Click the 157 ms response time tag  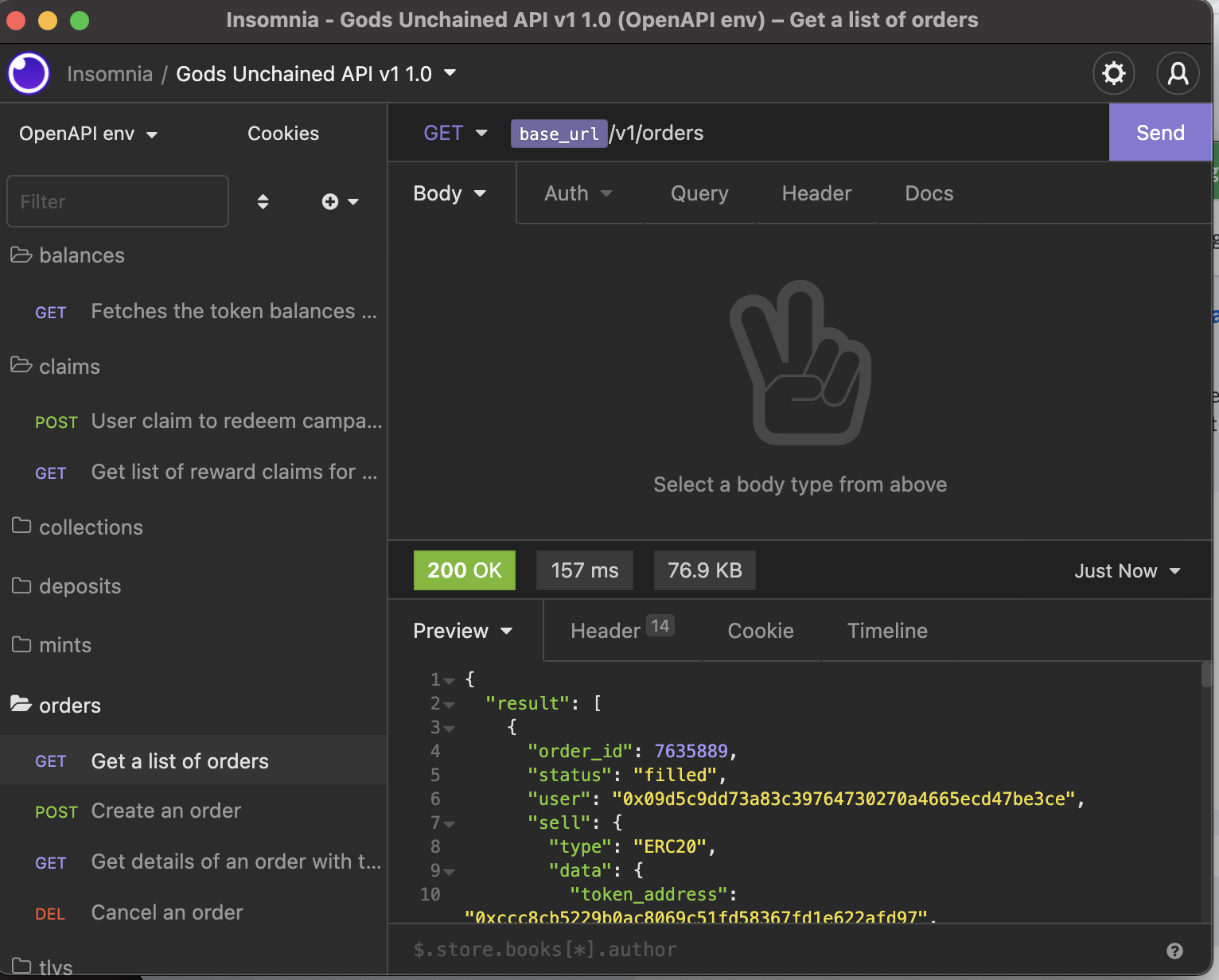pos(585,570)
